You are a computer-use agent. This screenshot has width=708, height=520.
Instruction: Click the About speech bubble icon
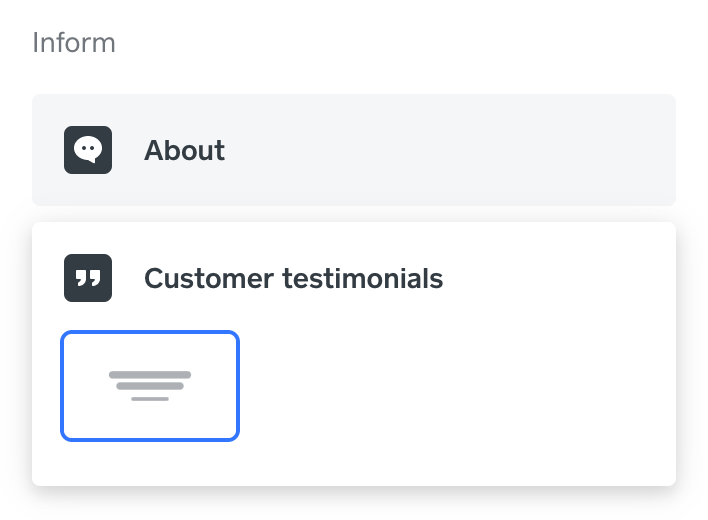point(88,150)
